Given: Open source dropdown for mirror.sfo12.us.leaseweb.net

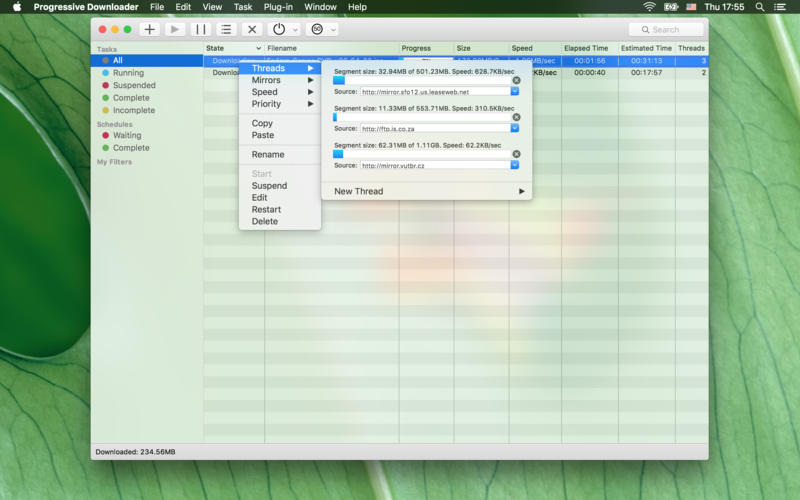Looking at the screenshot, I should point(514,91).
